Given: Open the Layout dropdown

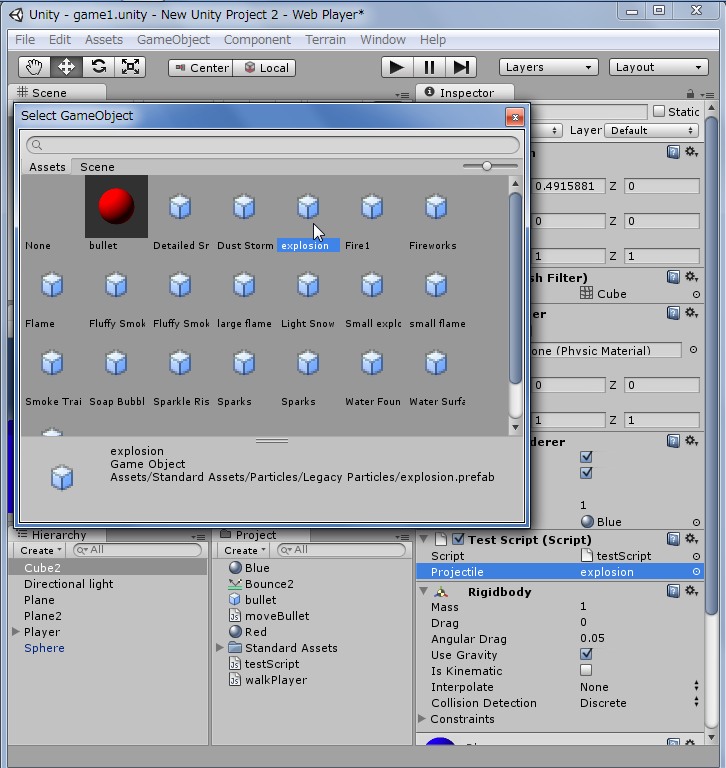Looking at the screenshot, I should (x=658, y=67).
